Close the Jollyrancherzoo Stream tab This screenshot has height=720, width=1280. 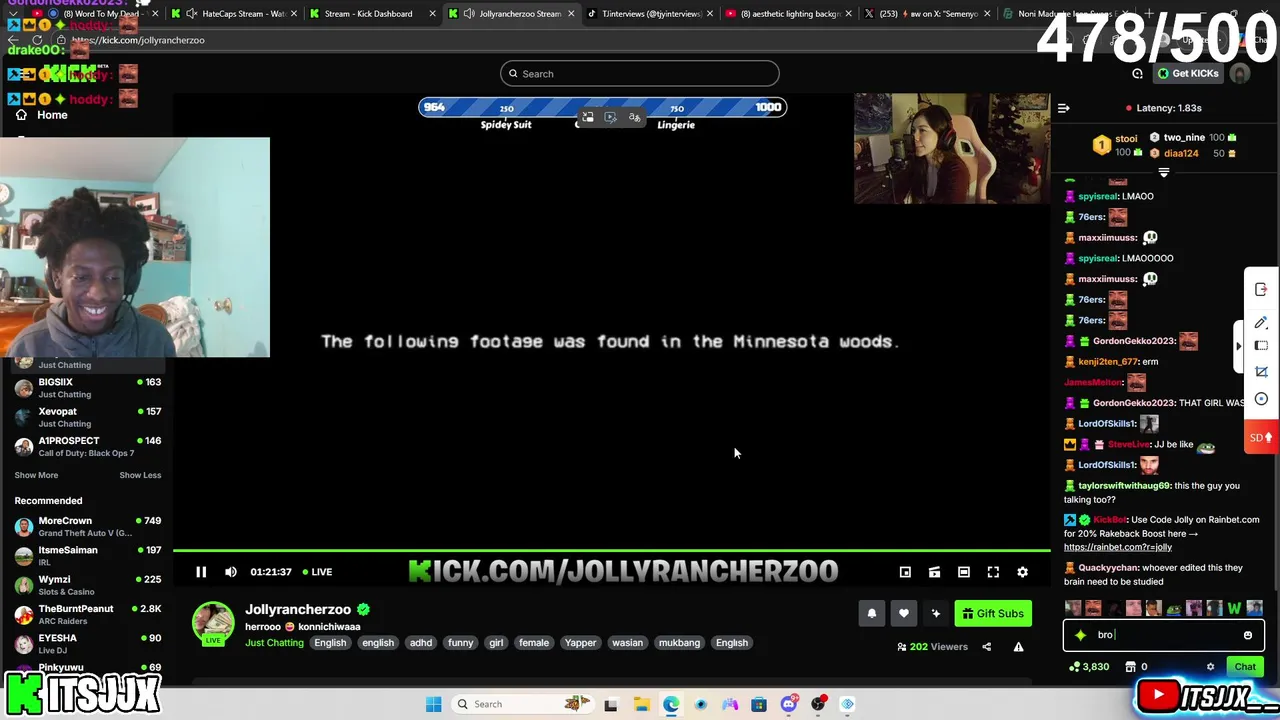(571, 14)
